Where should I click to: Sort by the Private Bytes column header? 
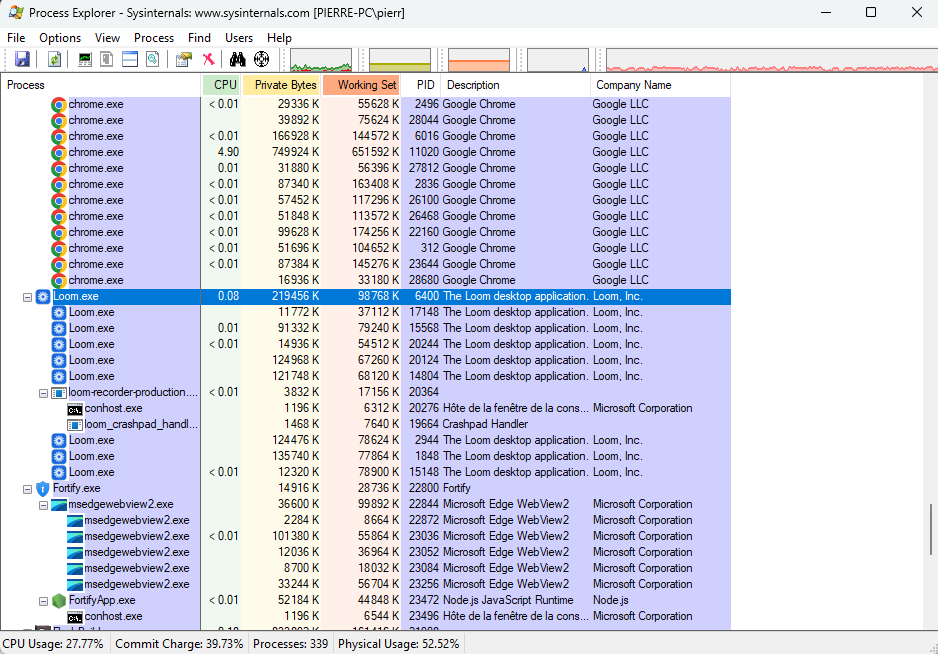(282, 85)
